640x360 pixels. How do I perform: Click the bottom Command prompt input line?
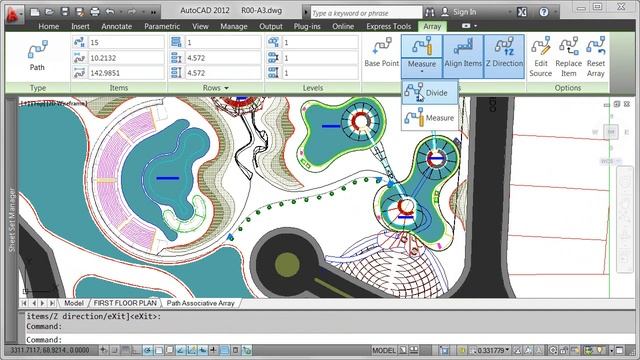pyautogui.click(x=329, y=340)
